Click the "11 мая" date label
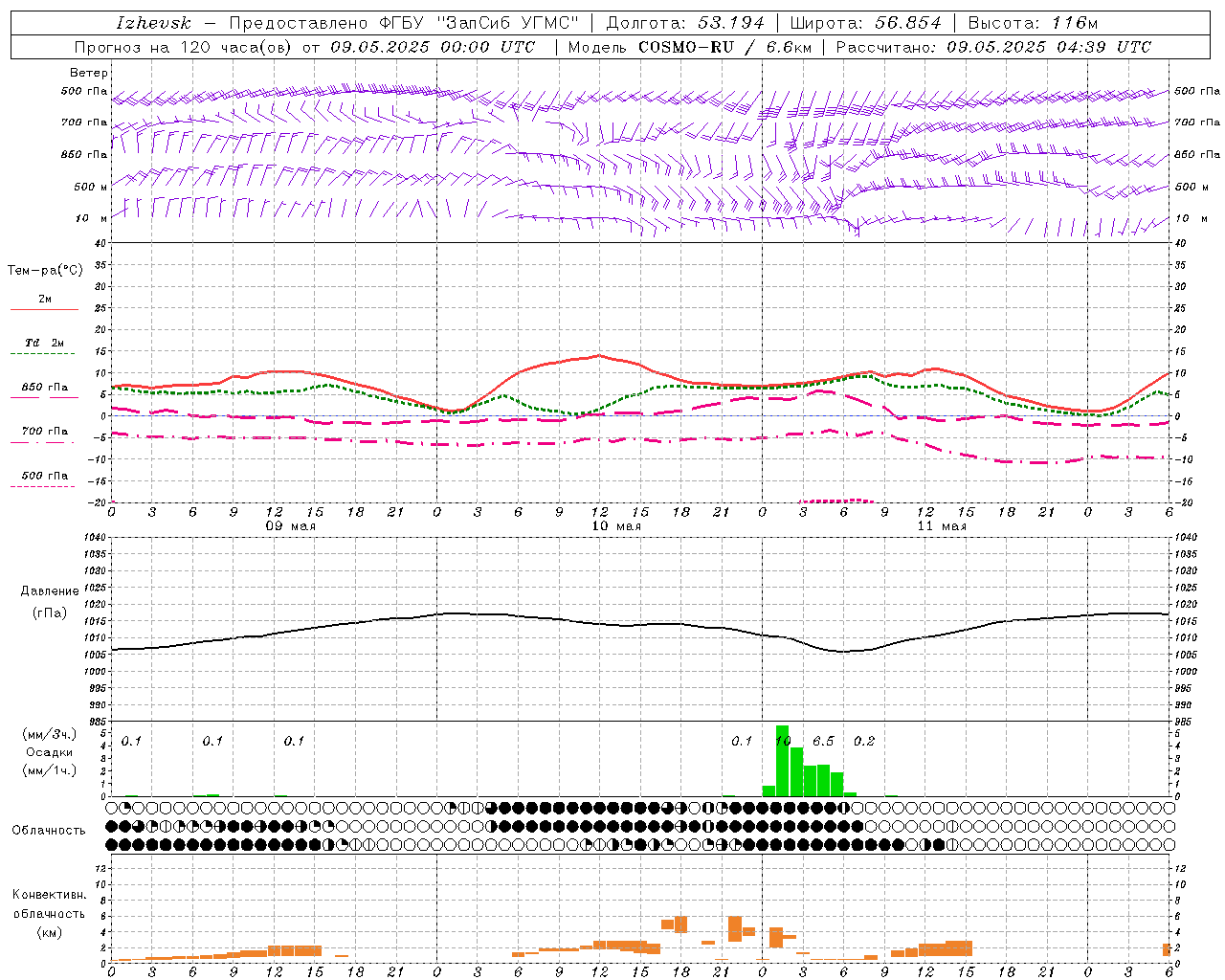Image resolution: width=1225 pixels, height=980 pixels. point(942,526)
